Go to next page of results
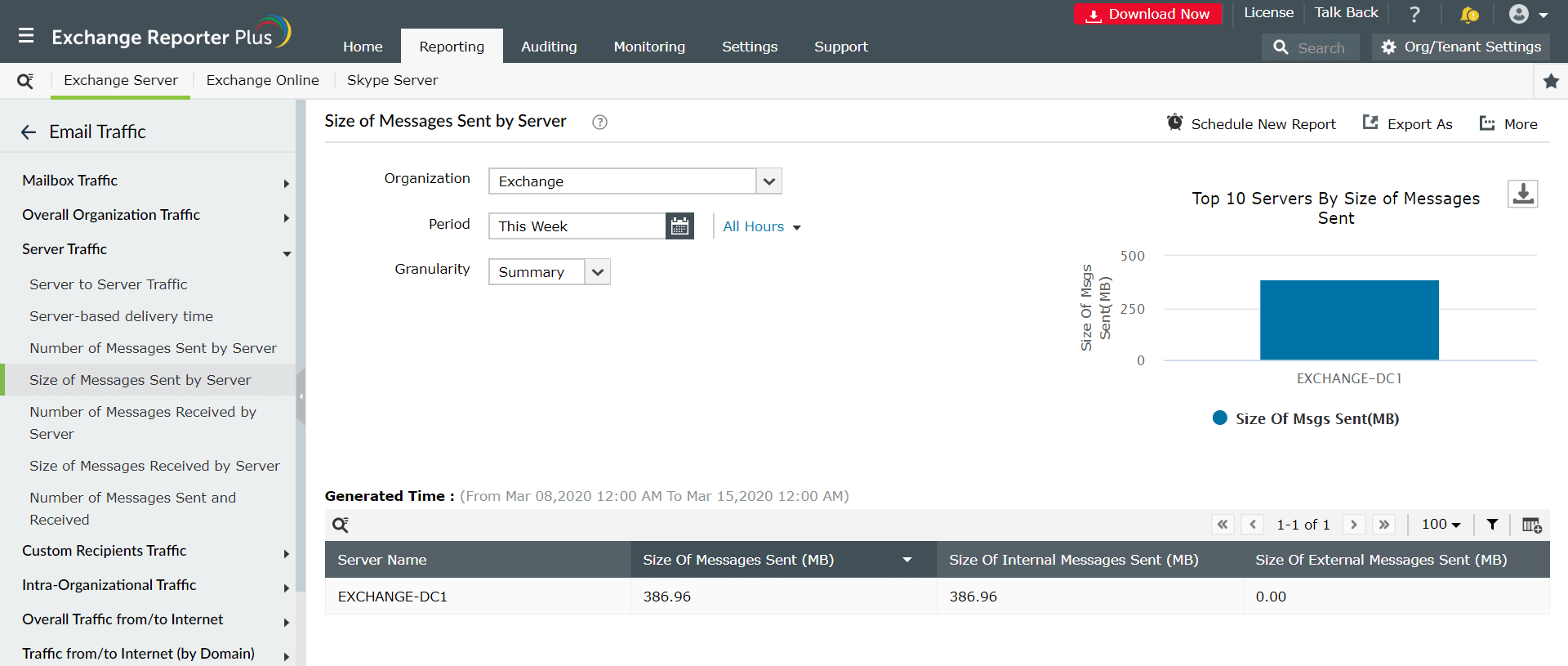Image resolution: width=1568 pixels, height=666 pixels. [1354, 525]
